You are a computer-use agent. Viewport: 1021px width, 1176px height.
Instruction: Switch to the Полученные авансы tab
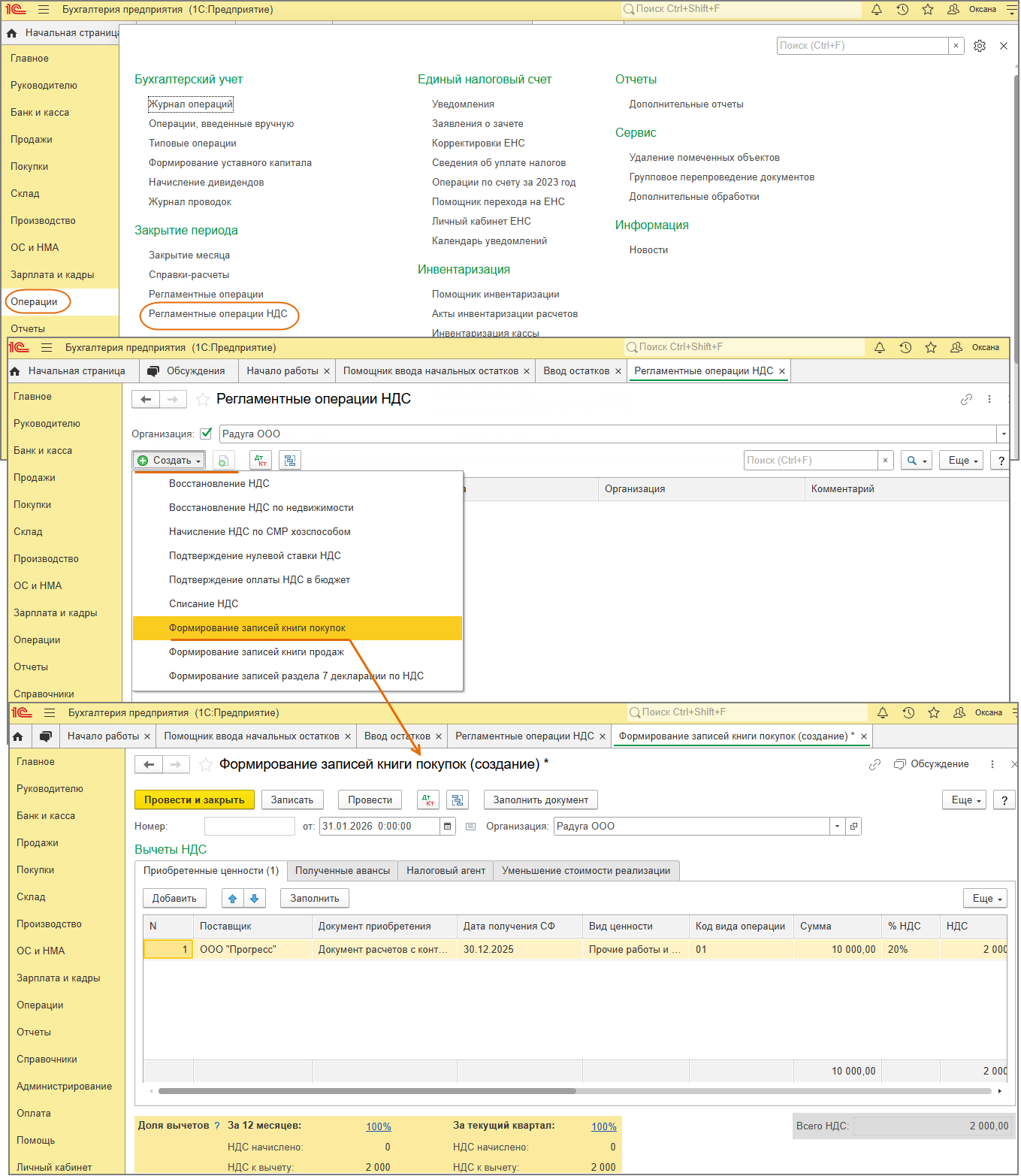coord(343,871)
